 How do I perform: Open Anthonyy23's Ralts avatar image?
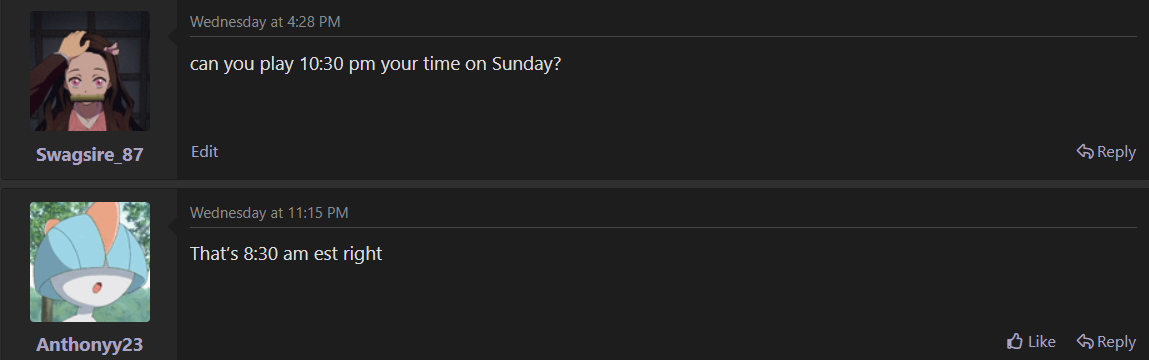[x=90, y=262]
